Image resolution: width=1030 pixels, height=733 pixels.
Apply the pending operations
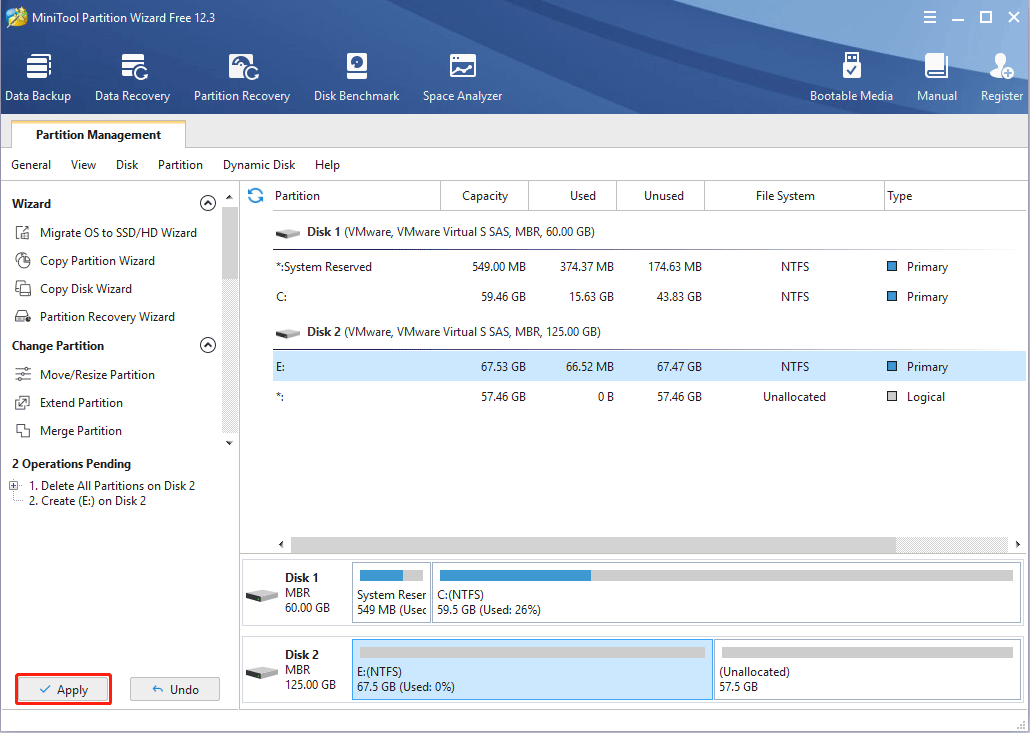63,689
